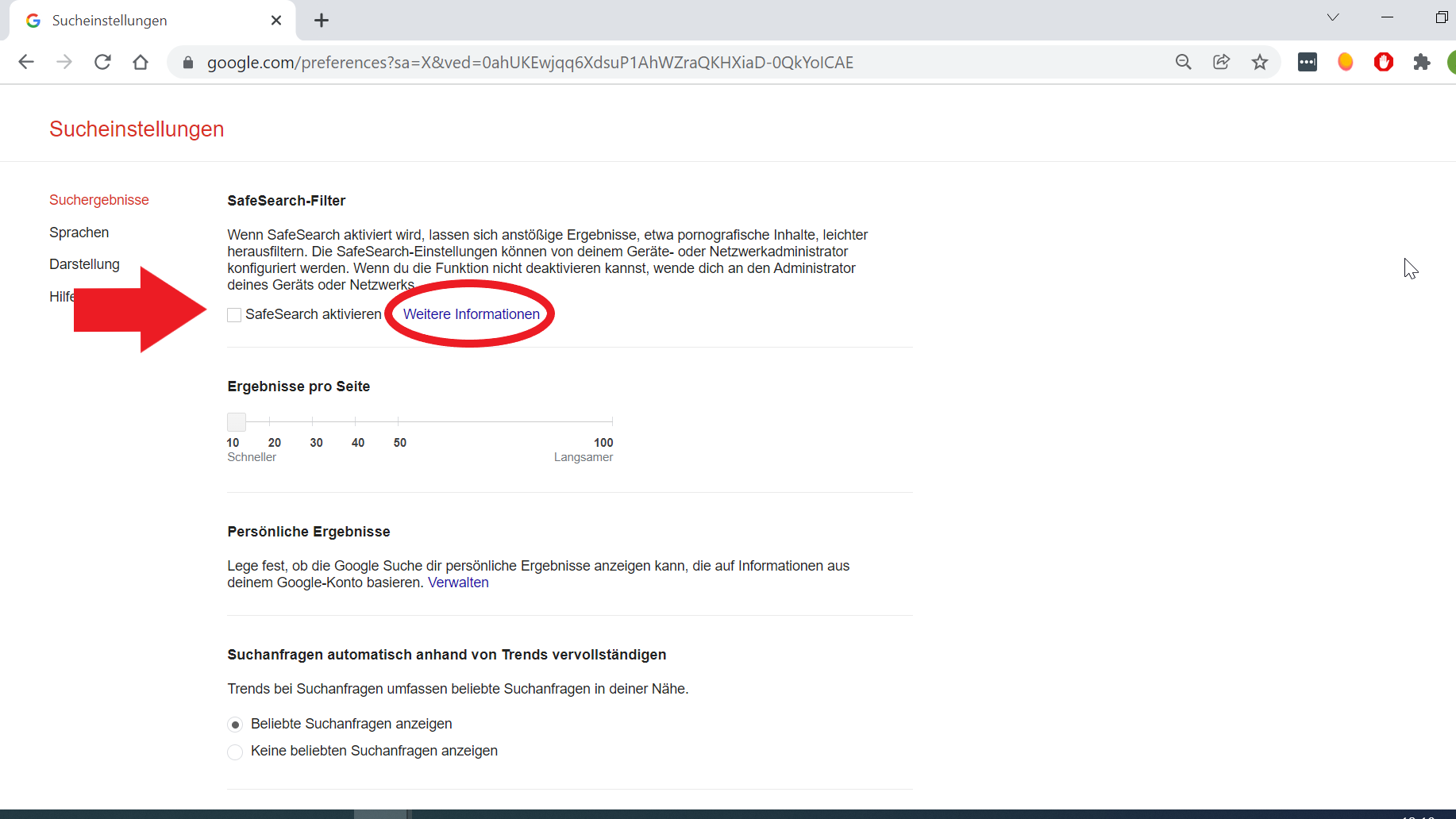This screenshot has width=1456, height=819.
Task: Open the tab search chevron
Action: tap(1333, 17)
